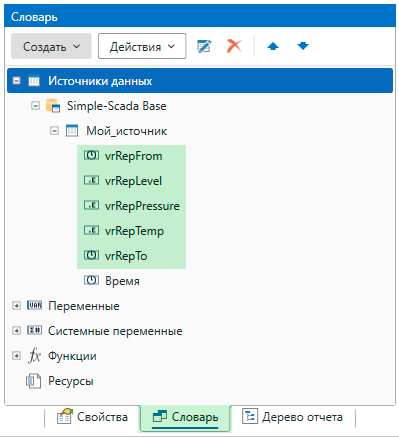
Task: Click the vrRepFrom clock icon
Action: click(x=91, y=155)
